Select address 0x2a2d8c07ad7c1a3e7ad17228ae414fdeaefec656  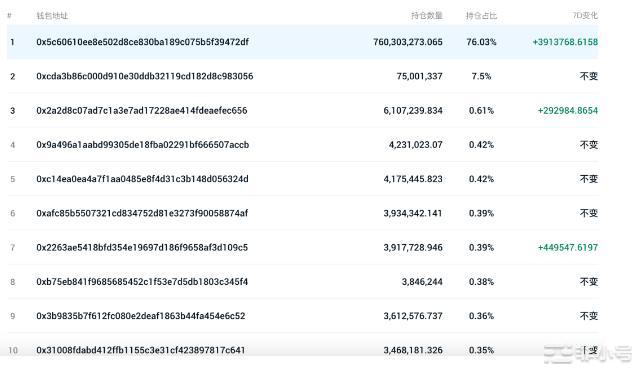[142, 111]
